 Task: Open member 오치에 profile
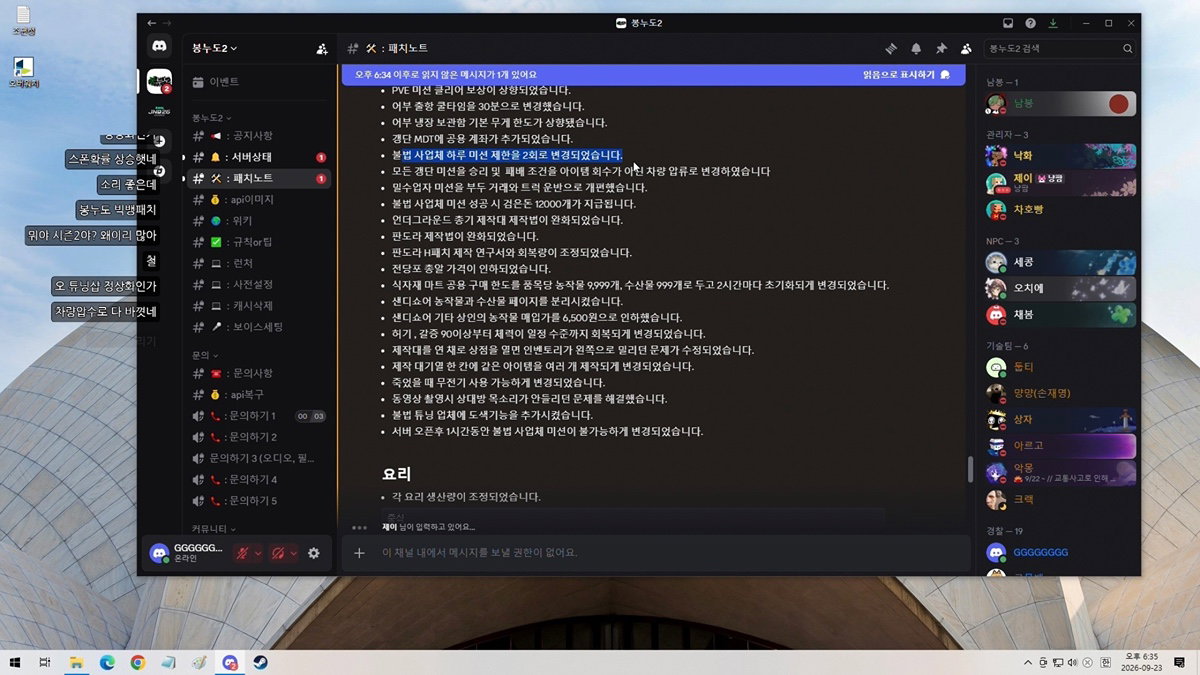pyautogui.click(x=1060, y=289)
